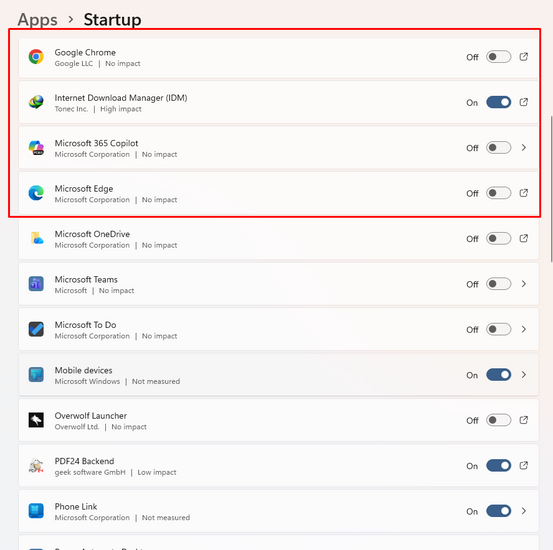Click the Overwolf Launcher icon
Viewport: 553px width, 550px height.
point(36,420)
